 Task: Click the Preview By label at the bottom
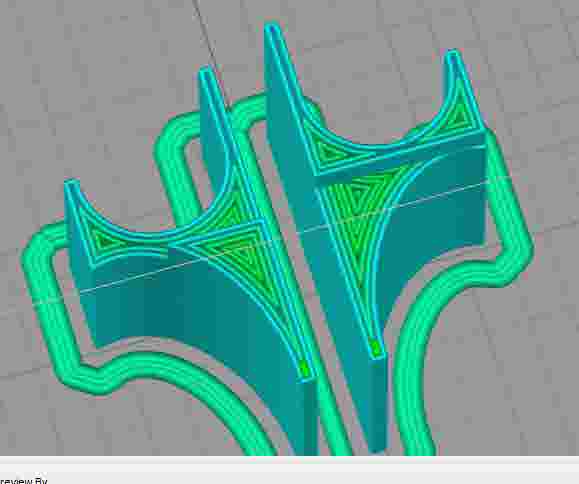(x=23, y=481)
